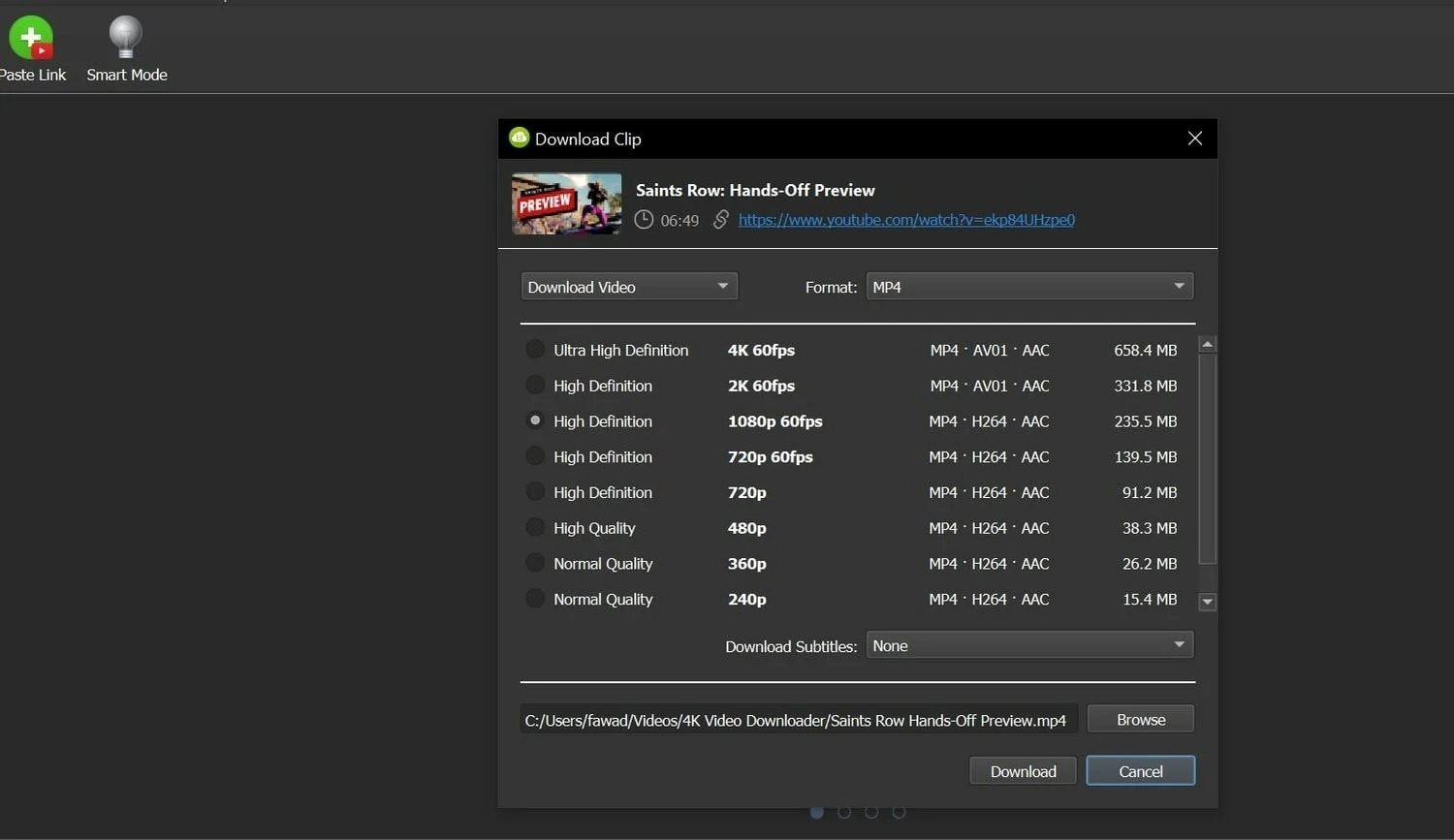This screenshot has width=1454, height=840.
Task: Select Normal Quality 360p option
Action: (535, 563)
